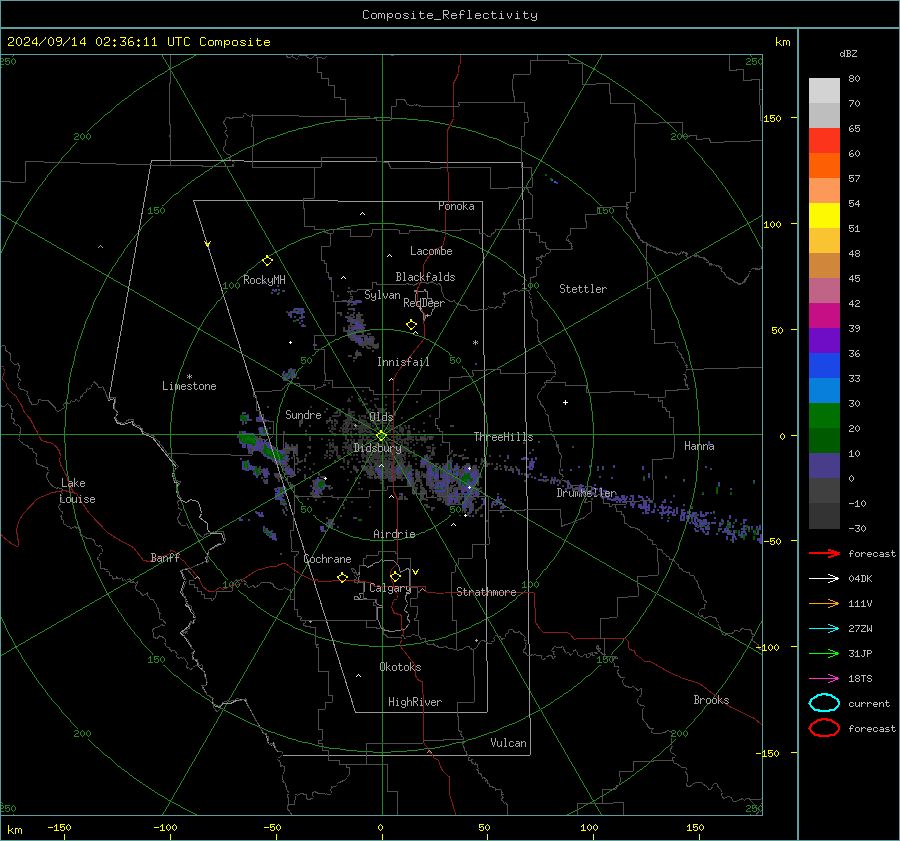Click the cyan current ellipse legend icon

(x=824, y=703)
